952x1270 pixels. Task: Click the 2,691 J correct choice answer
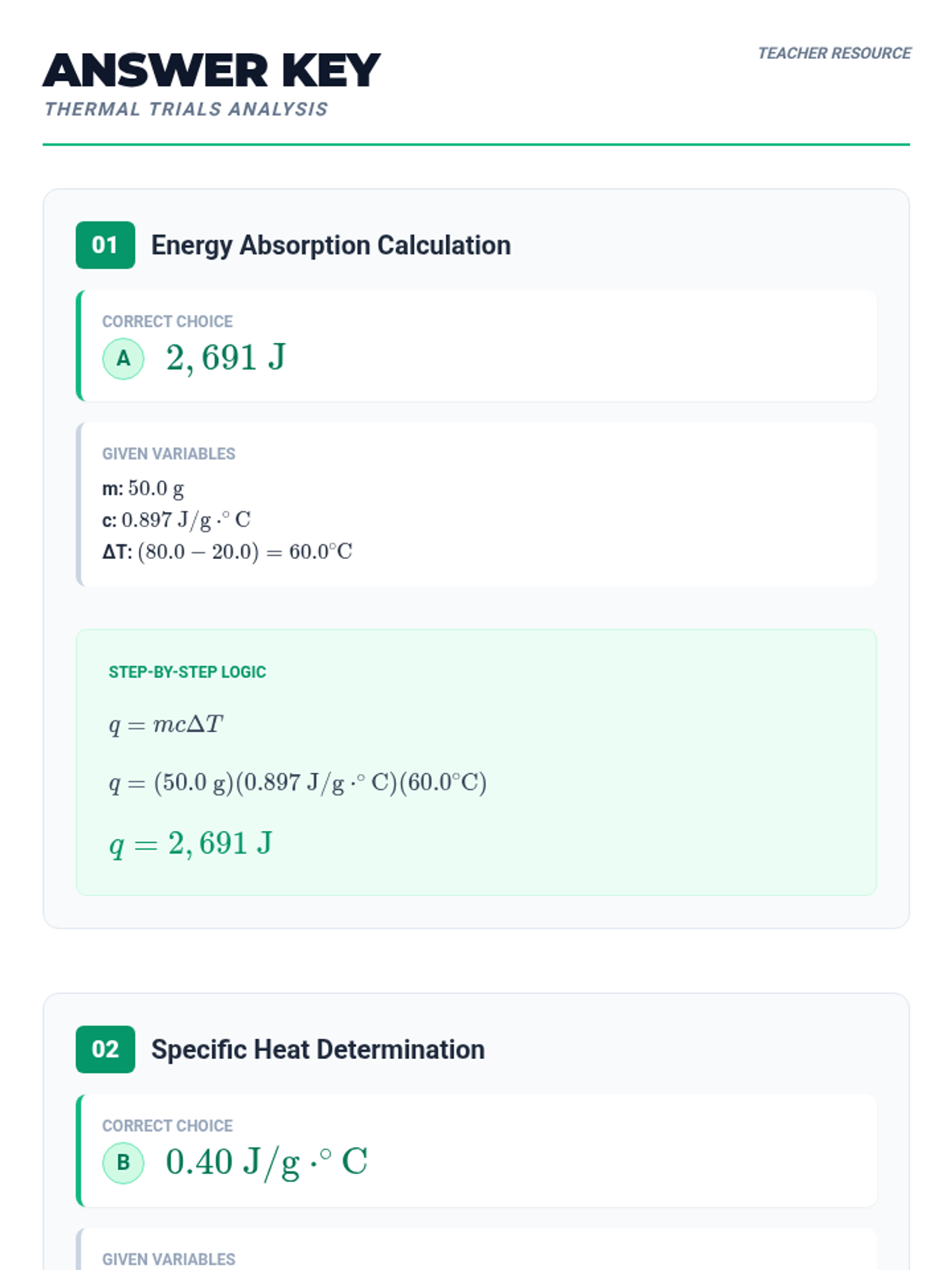[x=225, y=358]
